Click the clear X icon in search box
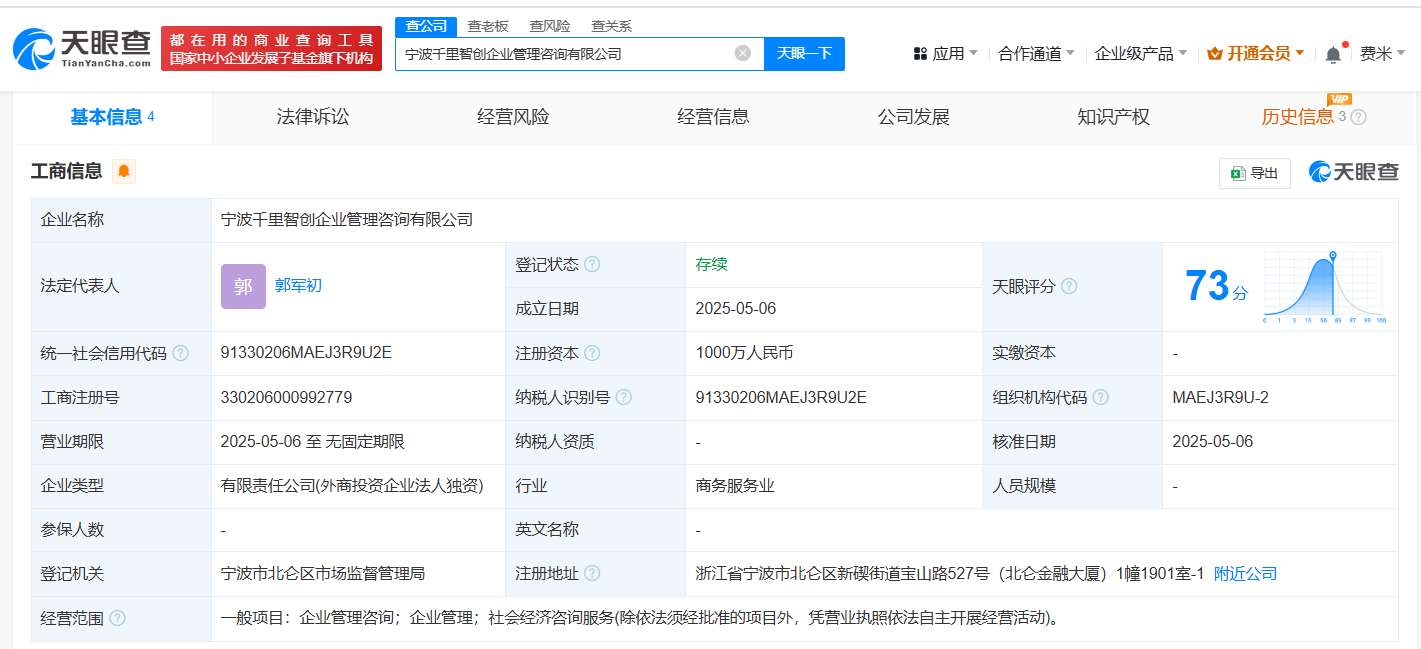This screenshot has width=1421, height=649. pyautogui.click(x=740, y=53)
